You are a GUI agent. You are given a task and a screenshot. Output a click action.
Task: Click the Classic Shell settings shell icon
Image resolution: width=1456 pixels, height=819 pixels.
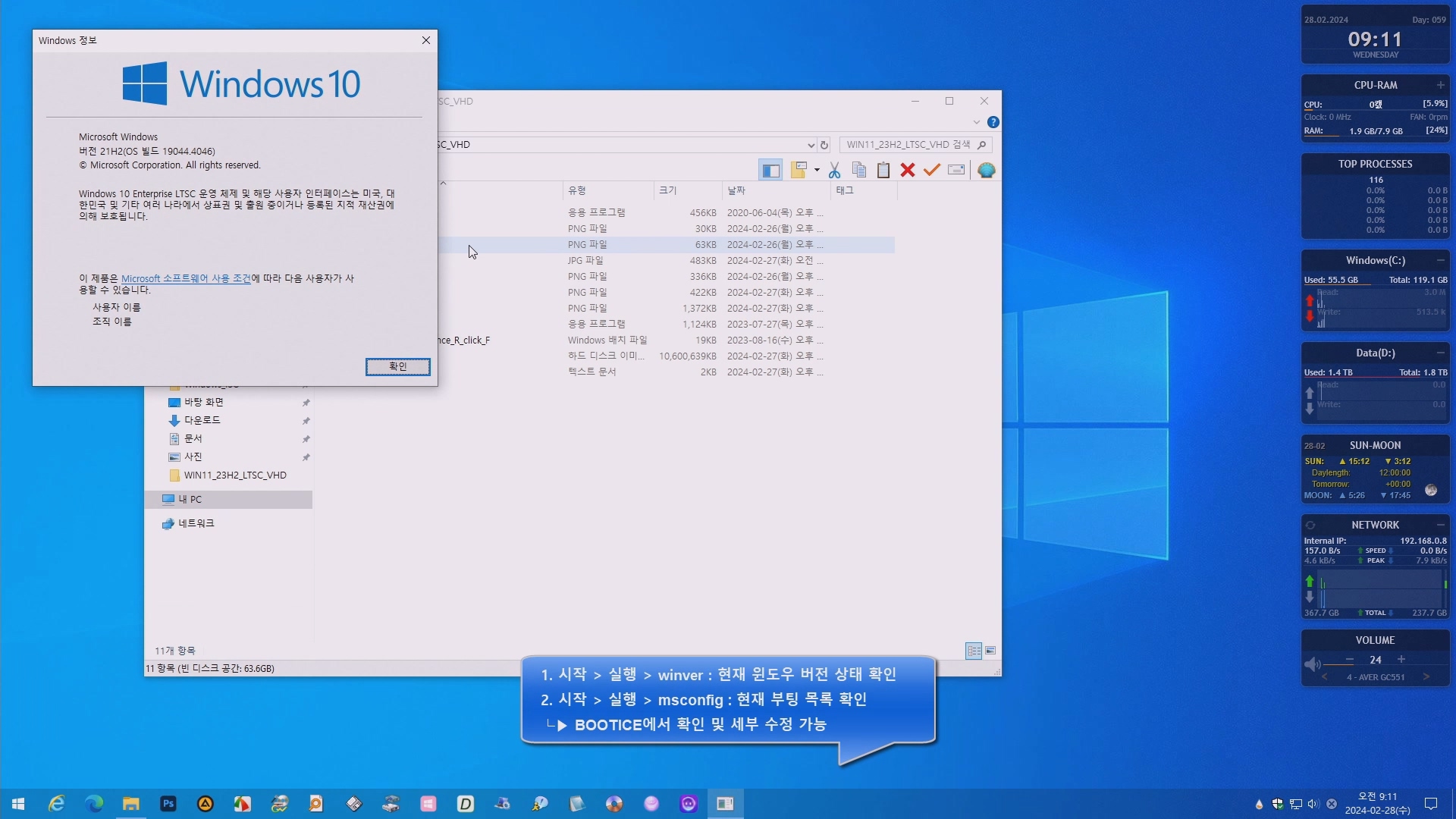click(x=986, y=170)
